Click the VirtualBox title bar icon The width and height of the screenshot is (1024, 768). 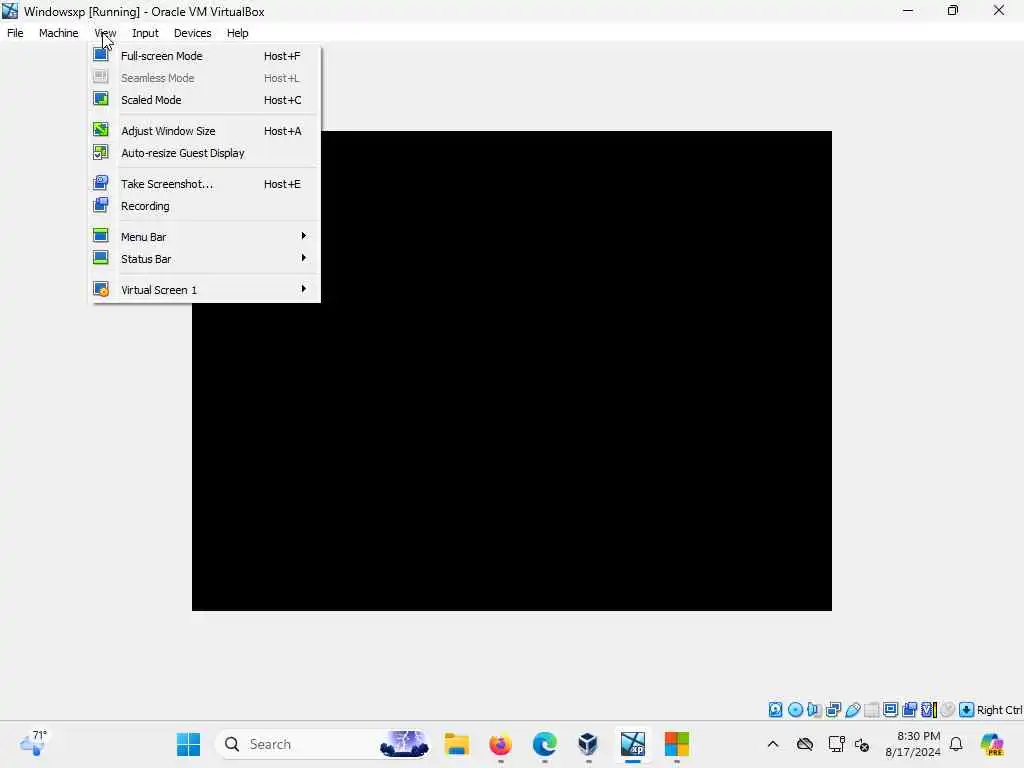pyautogui.click(x=10, y=11)
